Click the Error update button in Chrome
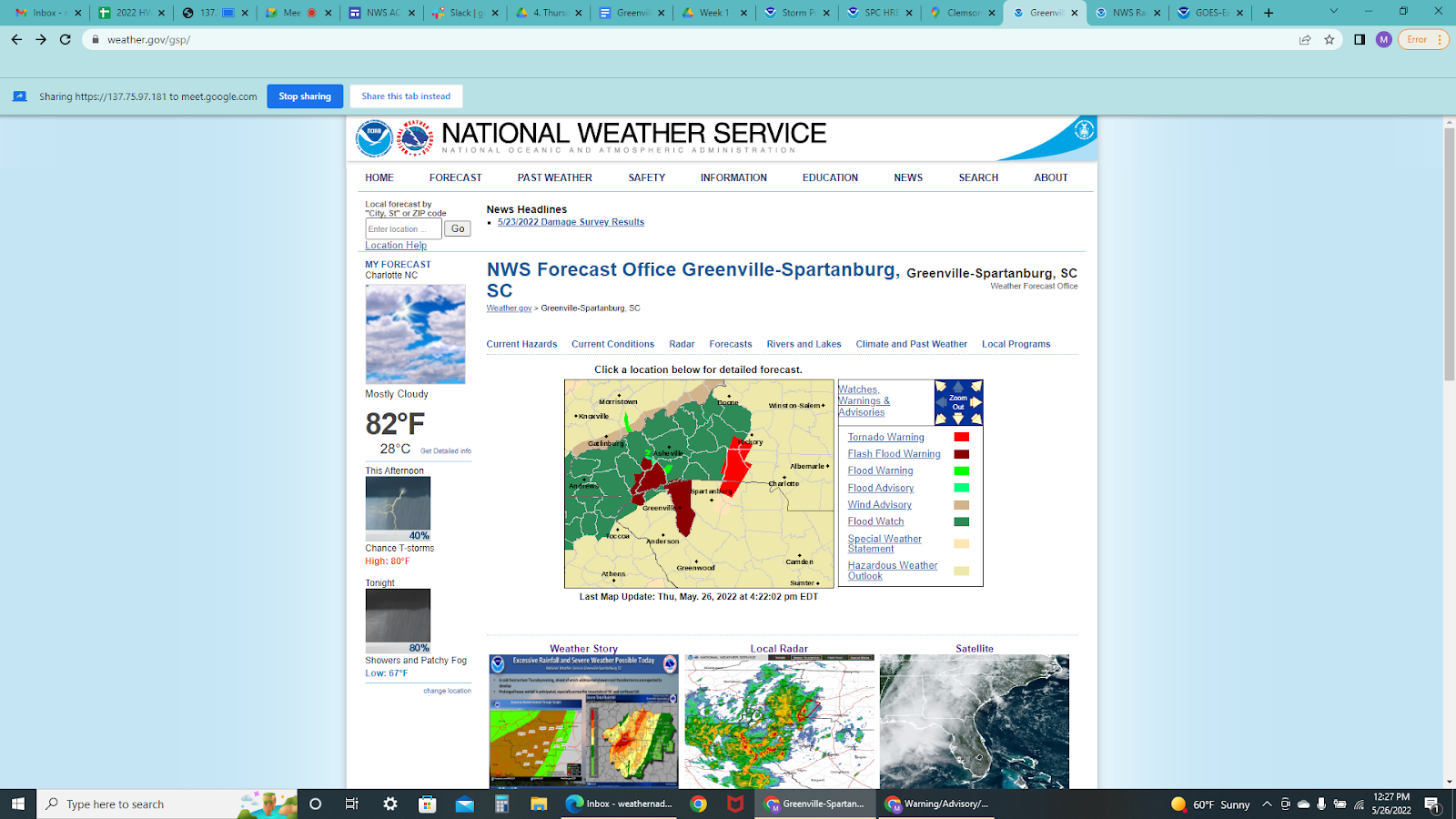This screenshot has width=1456, height=819. [1422, 39]
